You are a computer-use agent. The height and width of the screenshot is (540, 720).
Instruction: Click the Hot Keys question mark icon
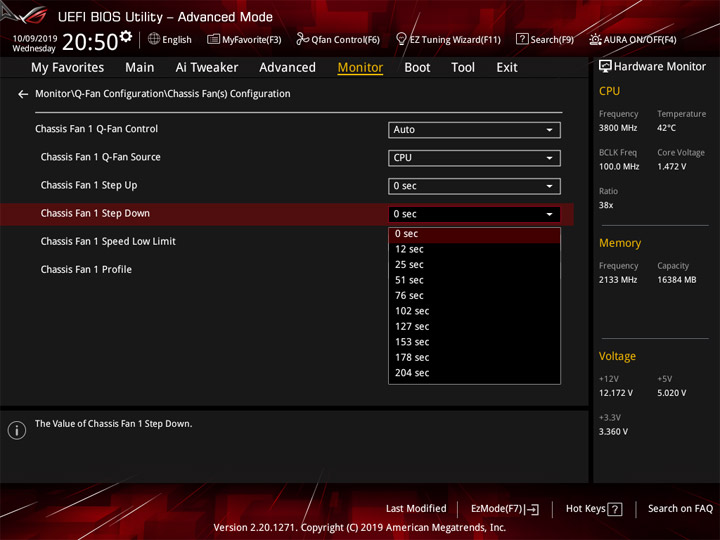tap(615, 509)
